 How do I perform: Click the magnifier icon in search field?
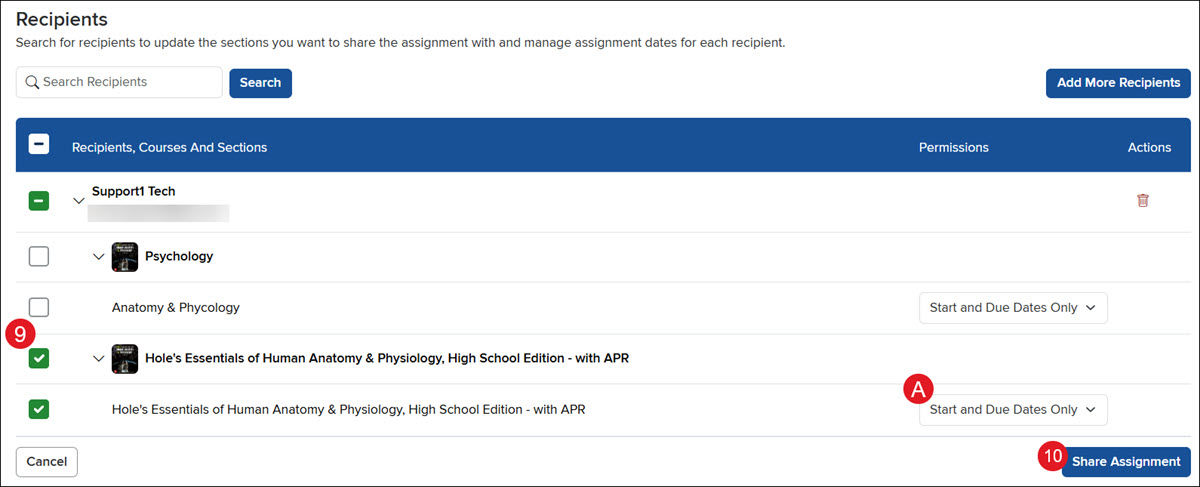click(x=32, y=82)
